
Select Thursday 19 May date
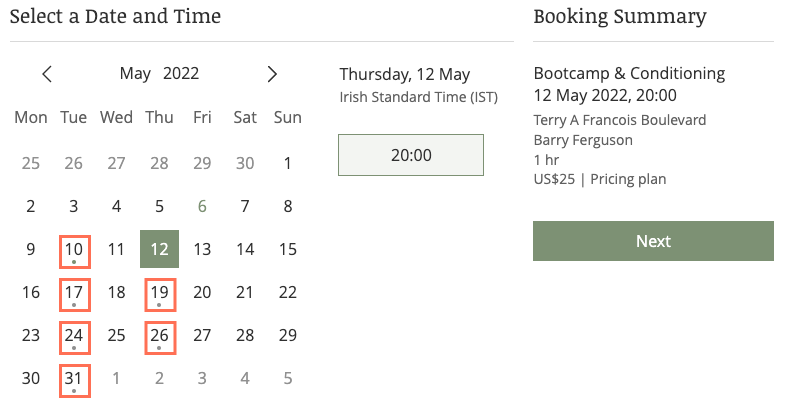(x=160, y=295)
